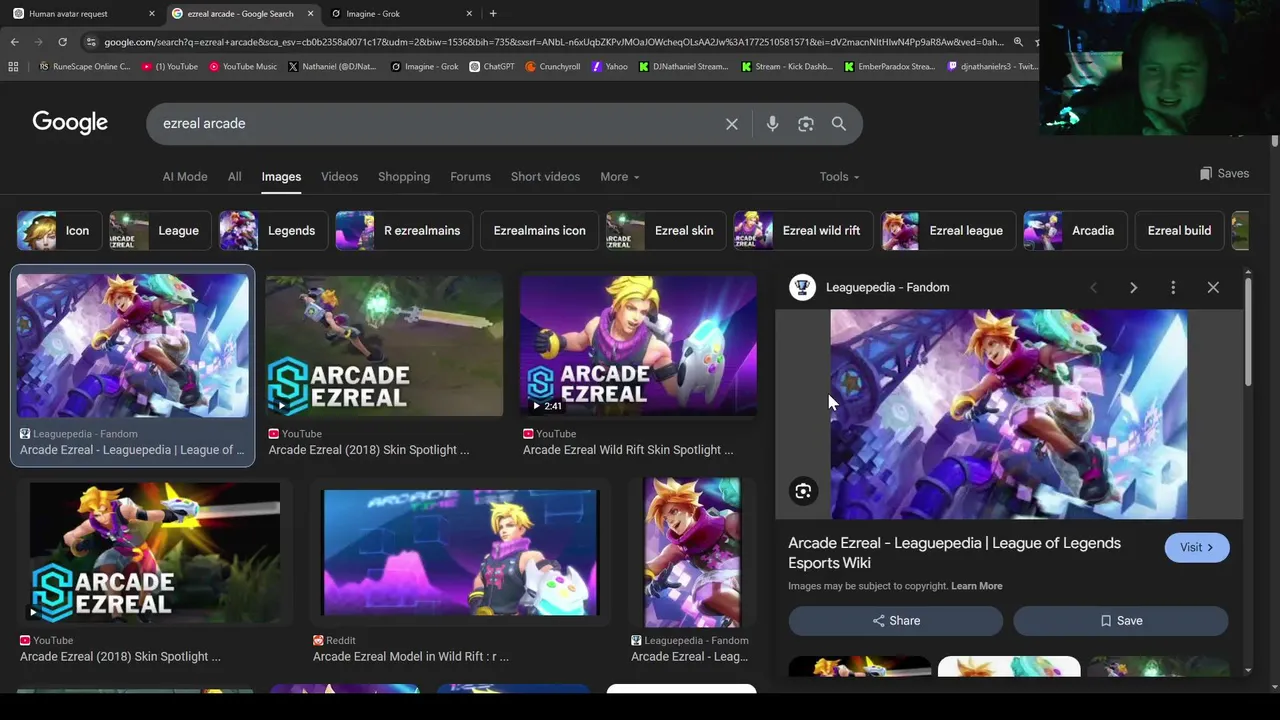1280x720 pixels.
Task: Start voice search with microphone icon
Action: 772,124
